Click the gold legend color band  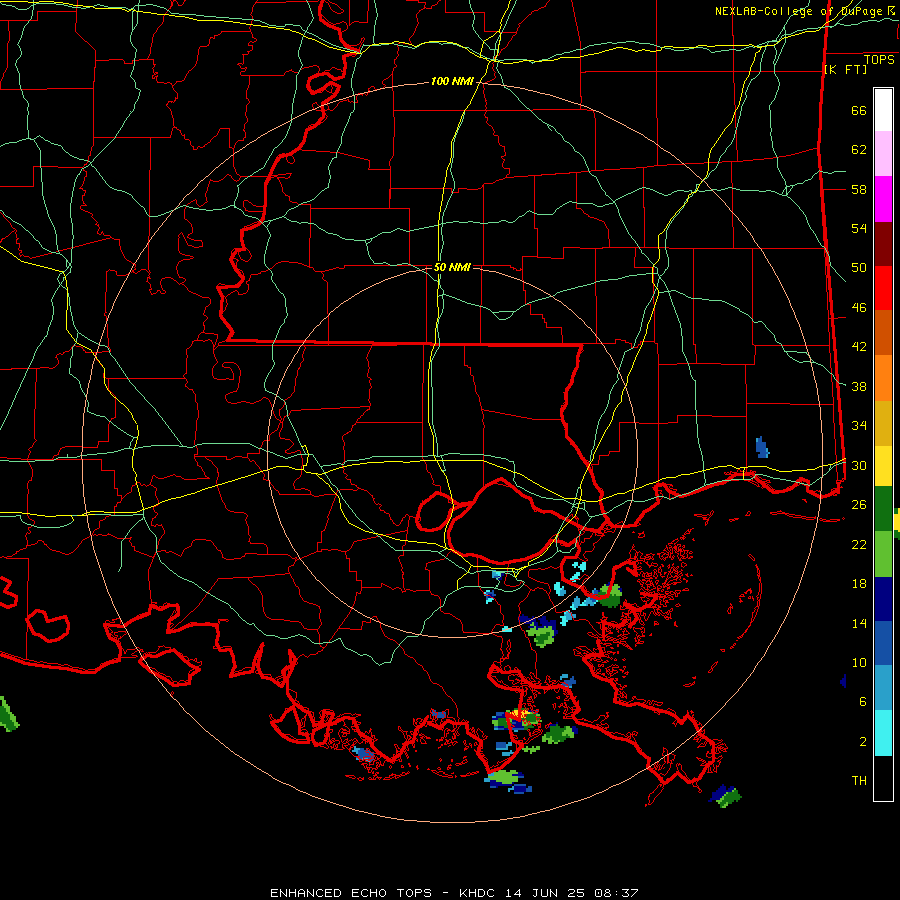pyautogui.click(x=883, y=424)
